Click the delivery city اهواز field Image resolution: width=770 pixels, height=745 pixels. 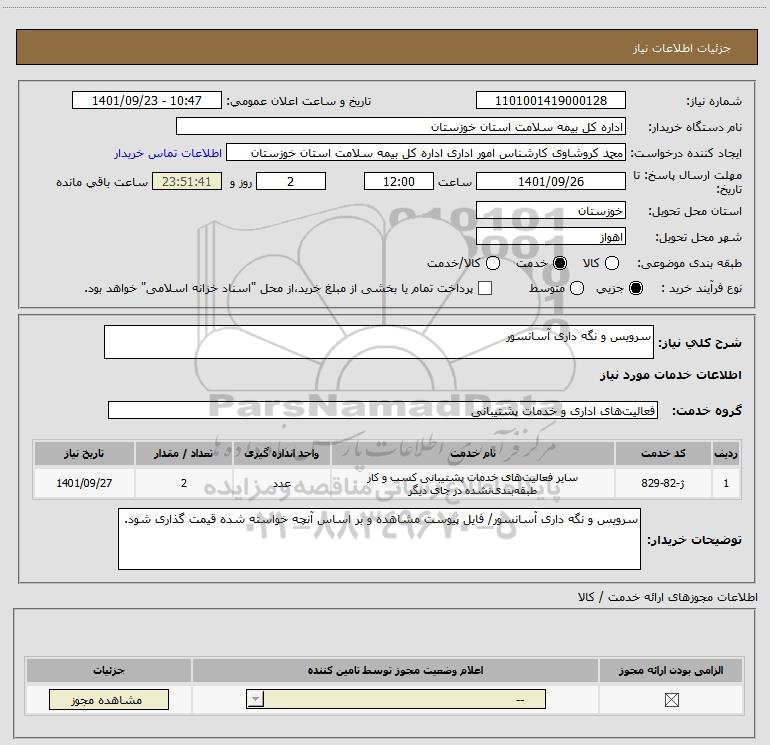click(x=550, y=237)
